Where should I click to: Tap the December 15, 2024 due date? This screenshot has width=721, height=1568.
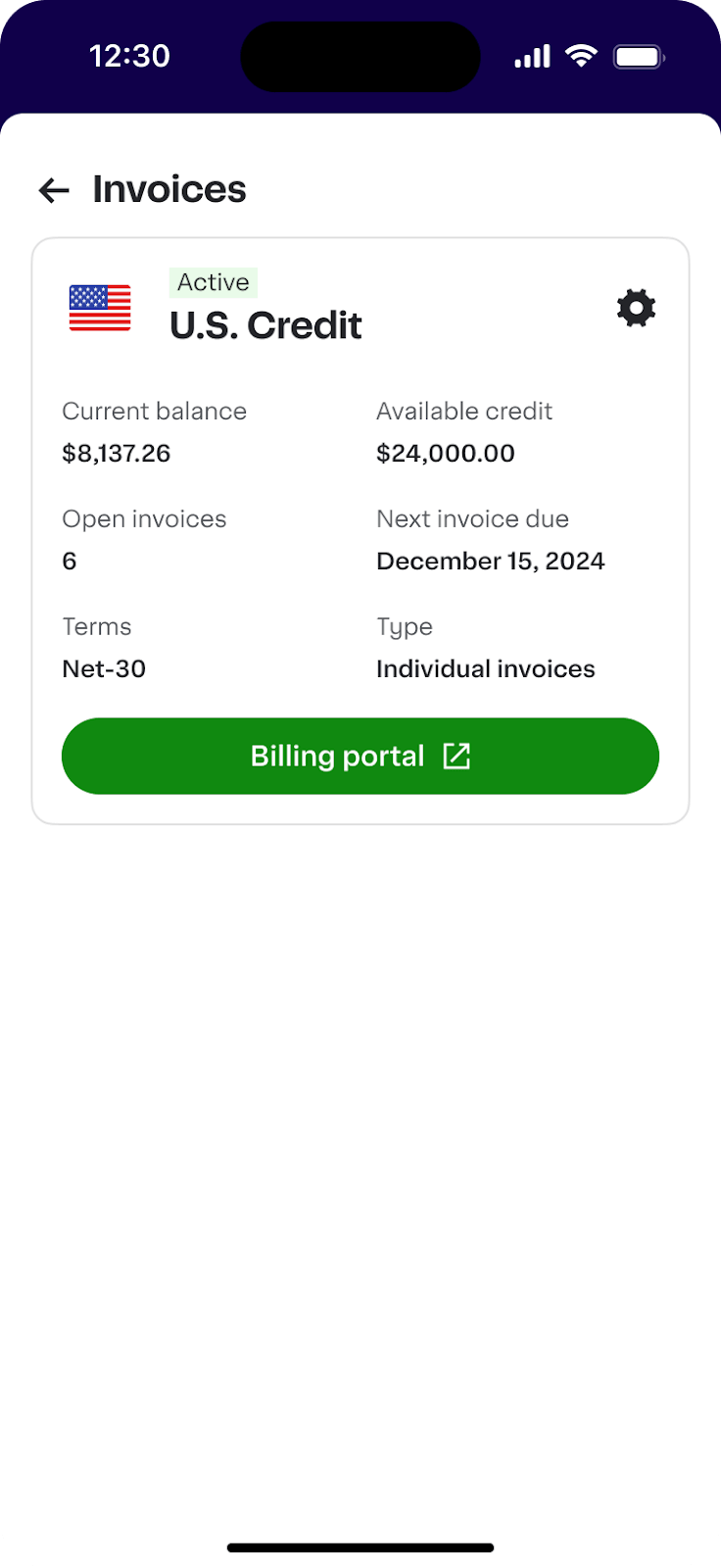(491, 561)
